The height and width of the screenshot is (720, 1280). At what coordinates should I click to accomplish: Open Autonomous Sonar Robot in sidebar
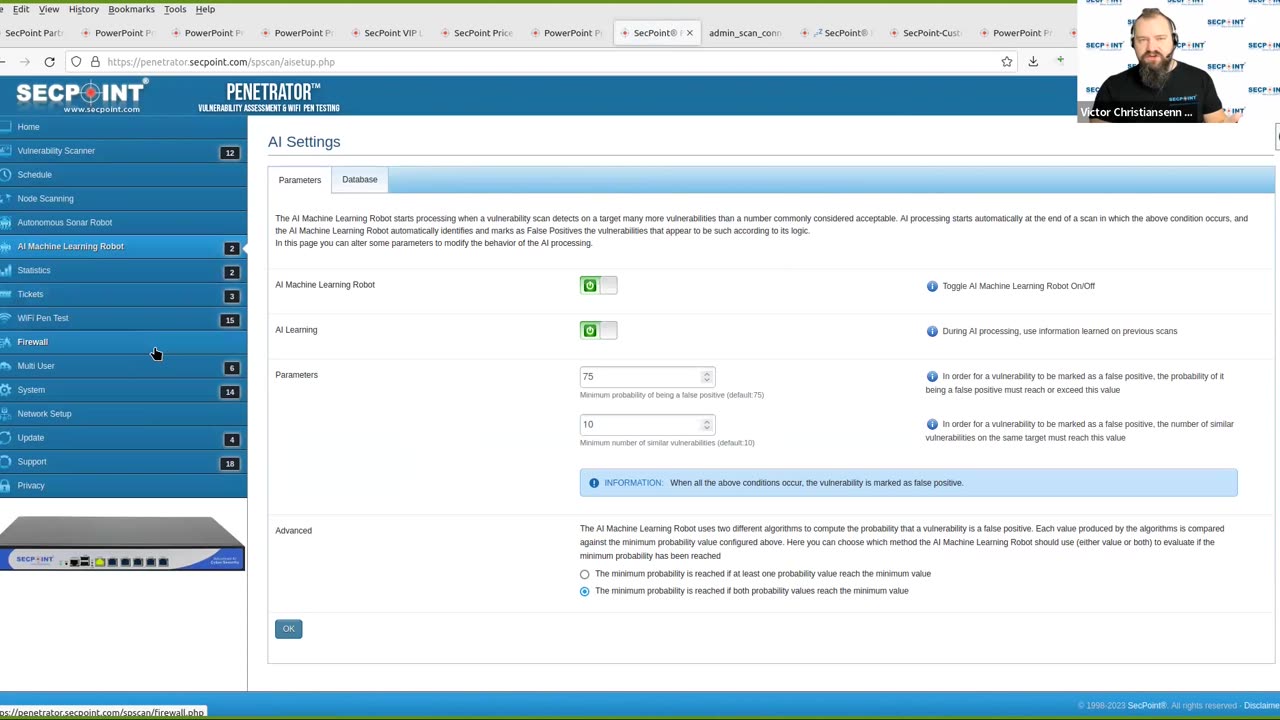123,223
